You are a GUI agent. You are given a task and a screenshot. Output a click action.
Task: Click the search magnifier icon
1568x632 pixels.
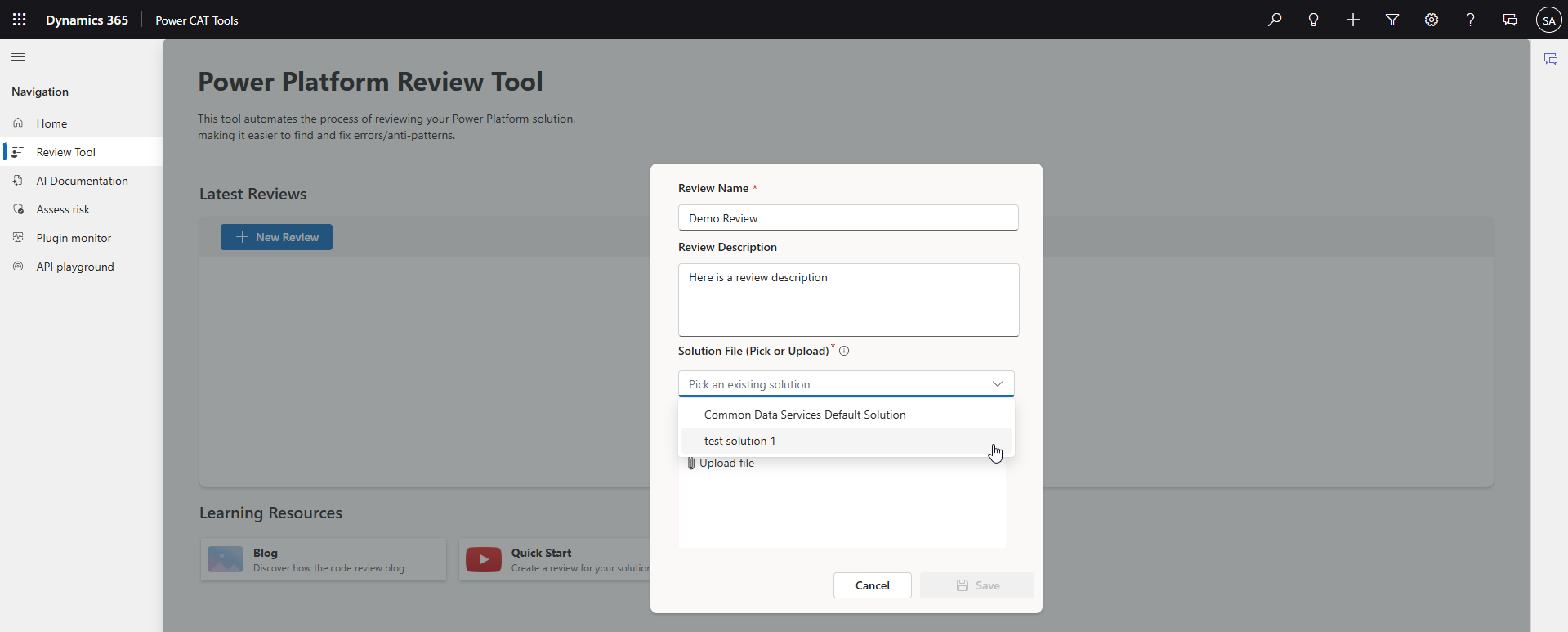click(x=1275, y=20)
